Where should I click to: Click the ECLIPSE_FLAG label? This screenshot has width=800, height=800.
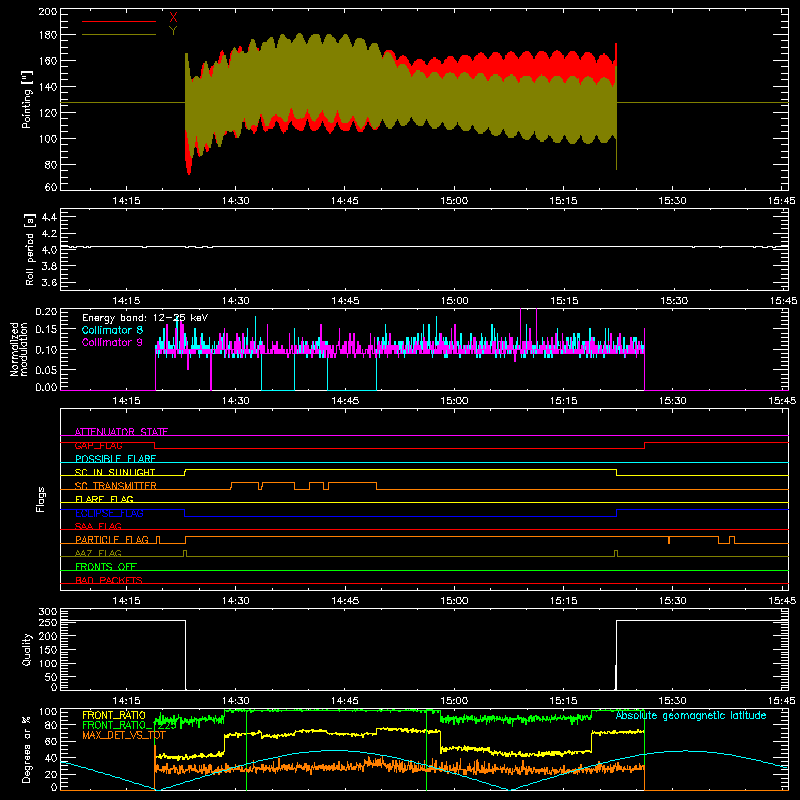[x=109, y=513]
